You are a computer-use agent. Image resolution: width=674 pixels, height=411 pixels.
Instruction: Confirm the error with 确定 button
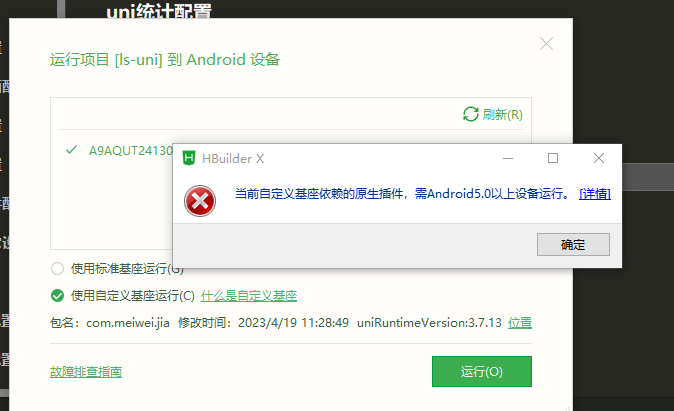click(x=573, y=244)
